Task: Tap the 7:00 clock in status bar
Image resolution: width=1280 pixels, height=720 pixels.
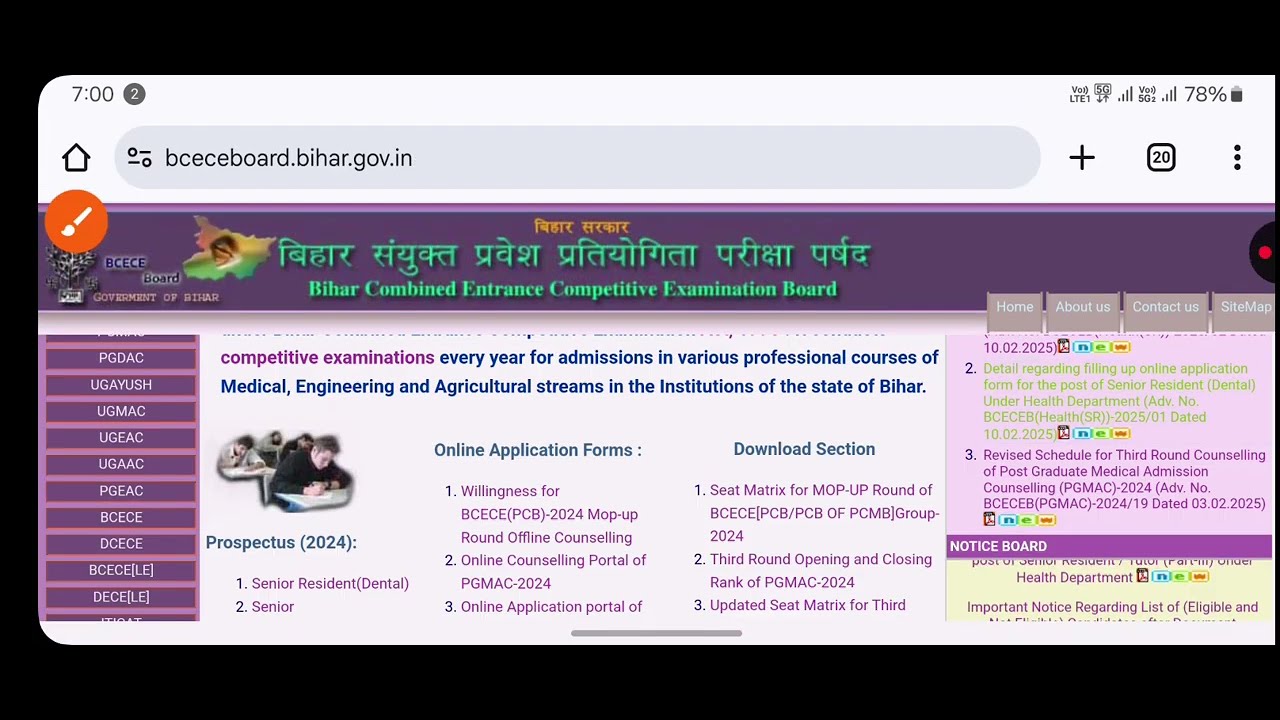Action: (93, 94)
